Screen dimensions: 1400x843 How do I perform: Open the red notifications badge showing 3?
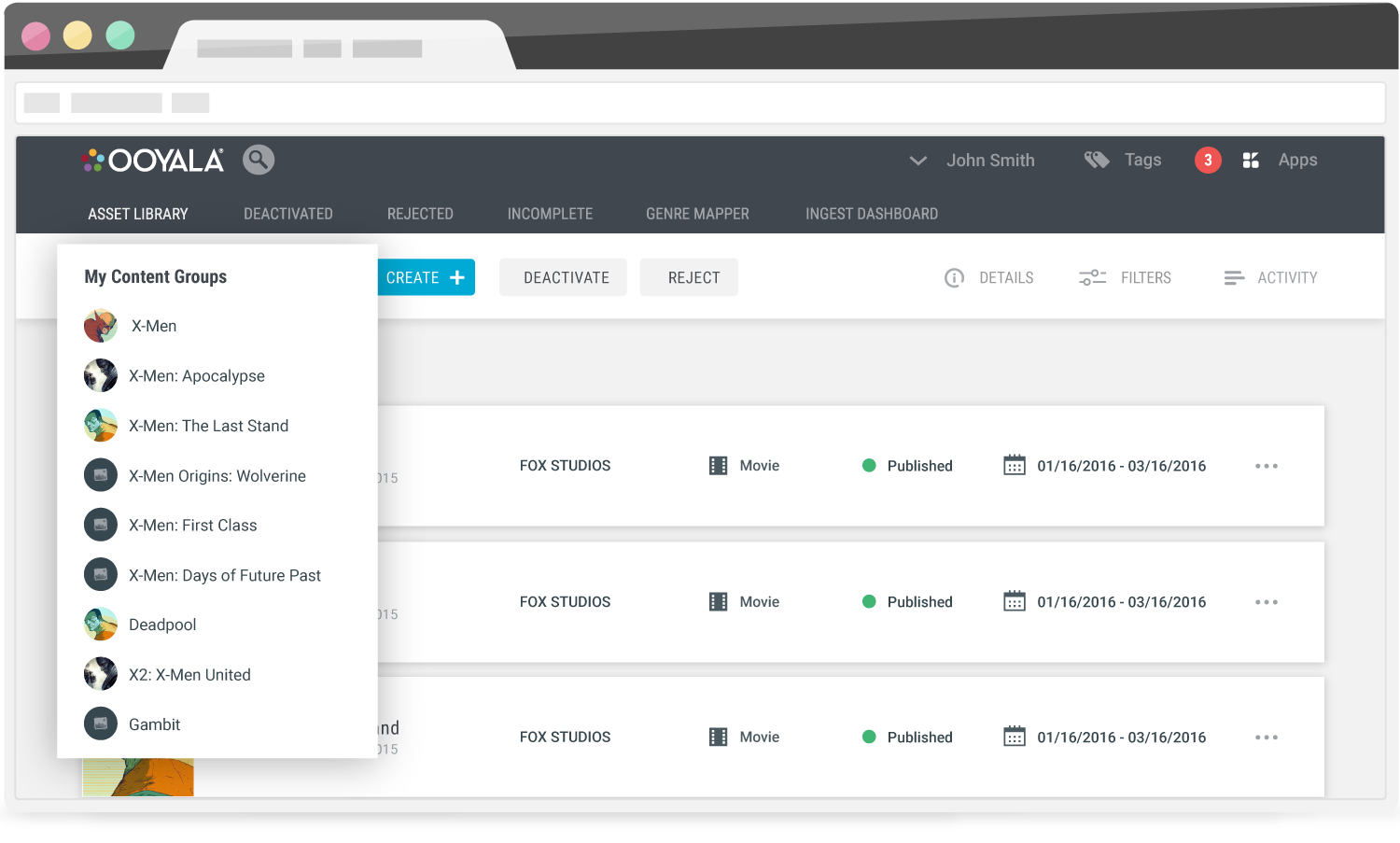[x=1208, y=160]
